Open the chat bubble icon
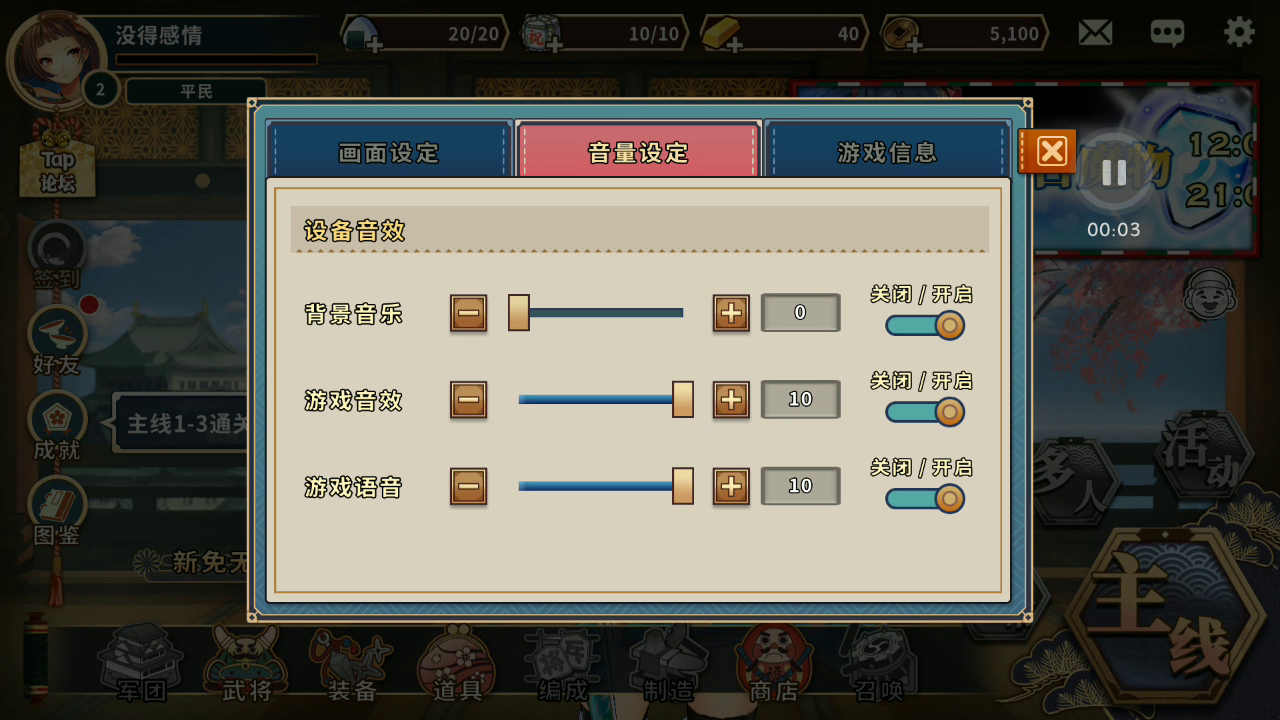The image size is (1280, 720). (x=1167, y=33)
